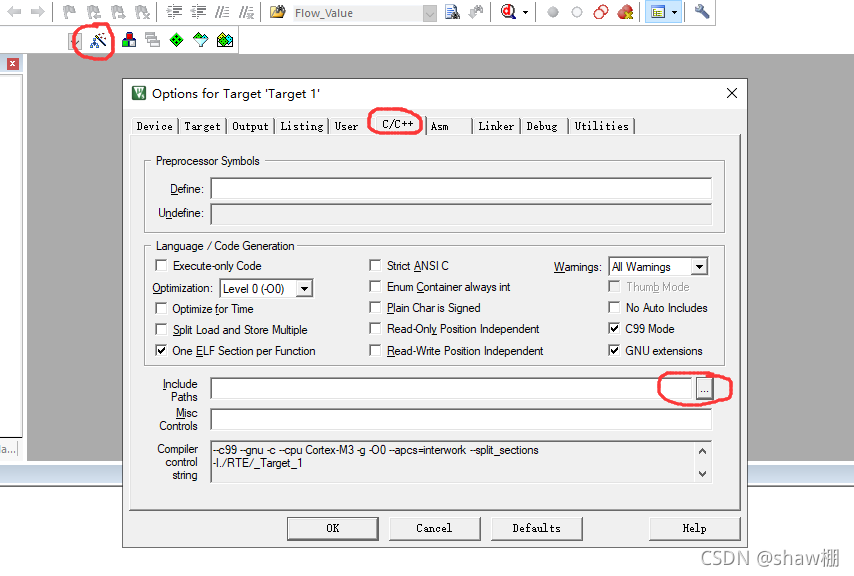The image size is (854, 576).
Task: Open the Warnings All Warnings dropdown
Action: point(699,266)
